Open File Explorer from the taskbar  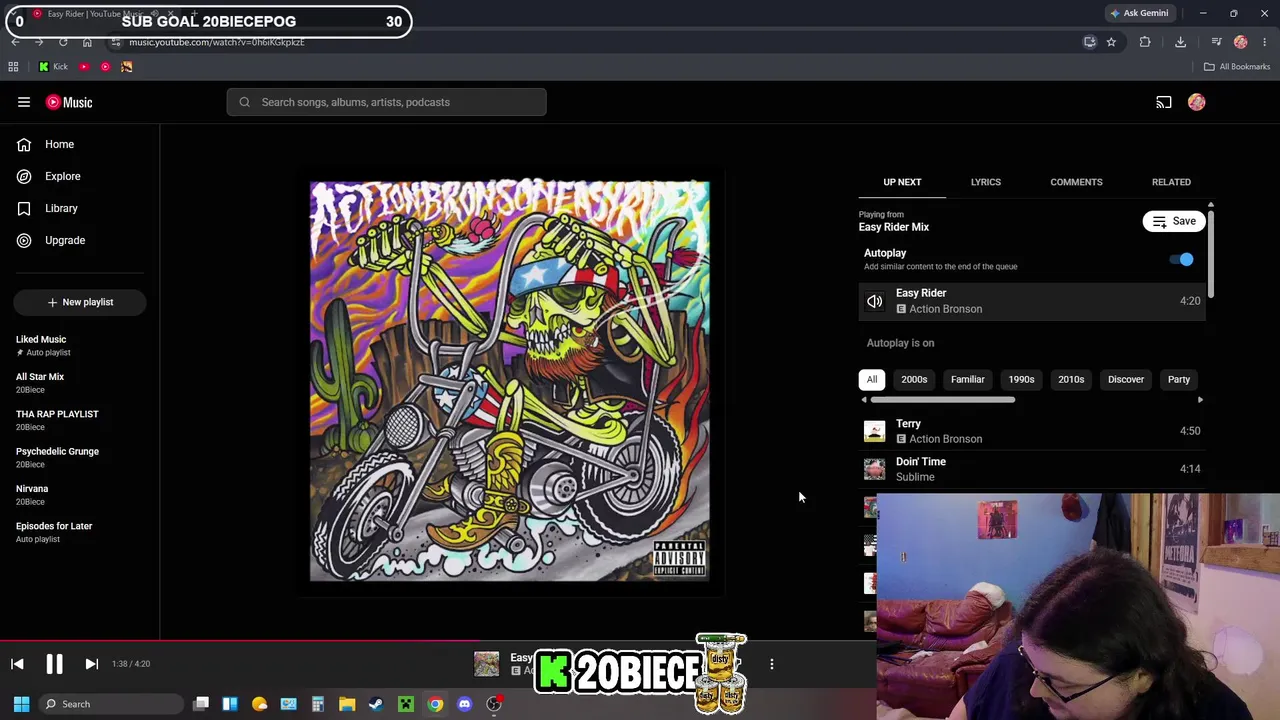click(347, 704)
